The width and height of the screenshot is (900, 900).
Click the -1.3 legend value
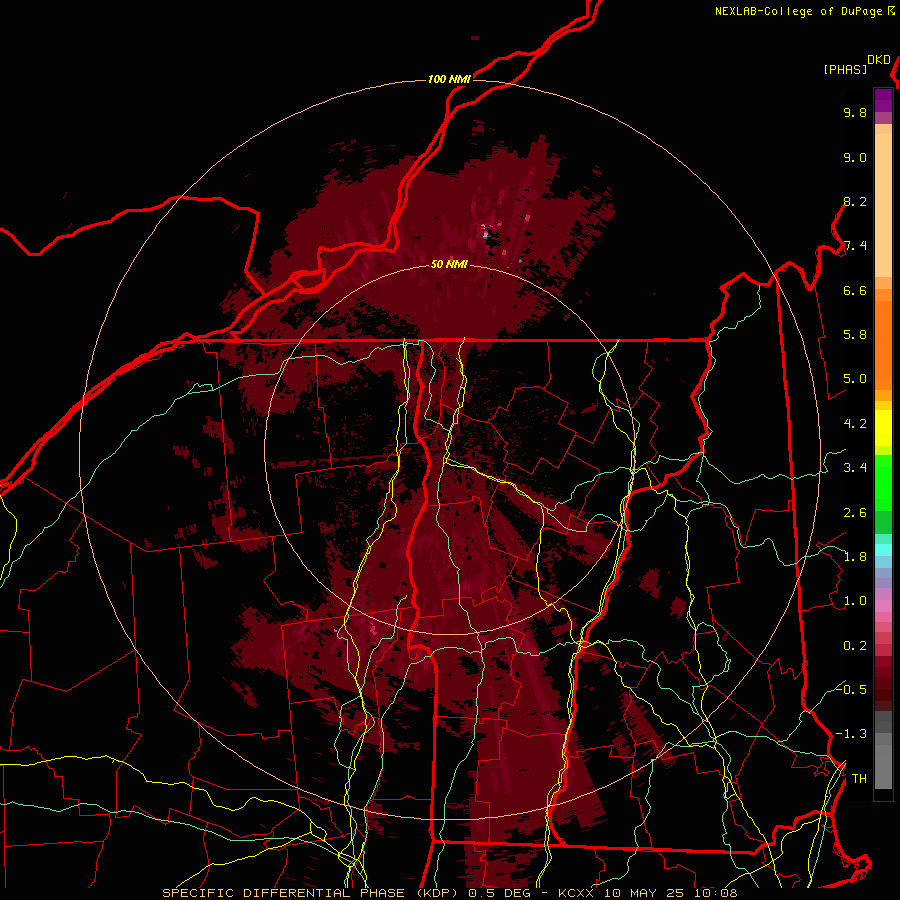pyautogui.click(x=851, y=734)
